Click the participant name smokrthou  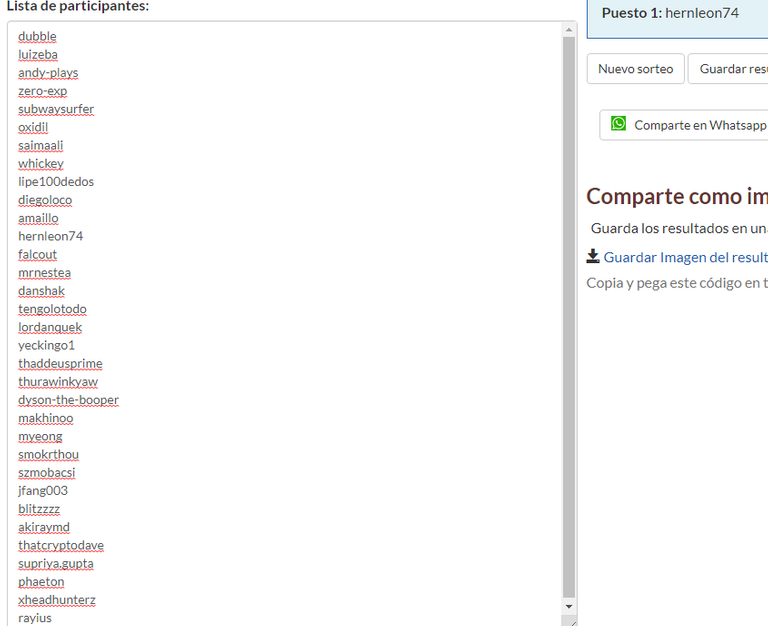pyautogui.click(x=48, y=455)
